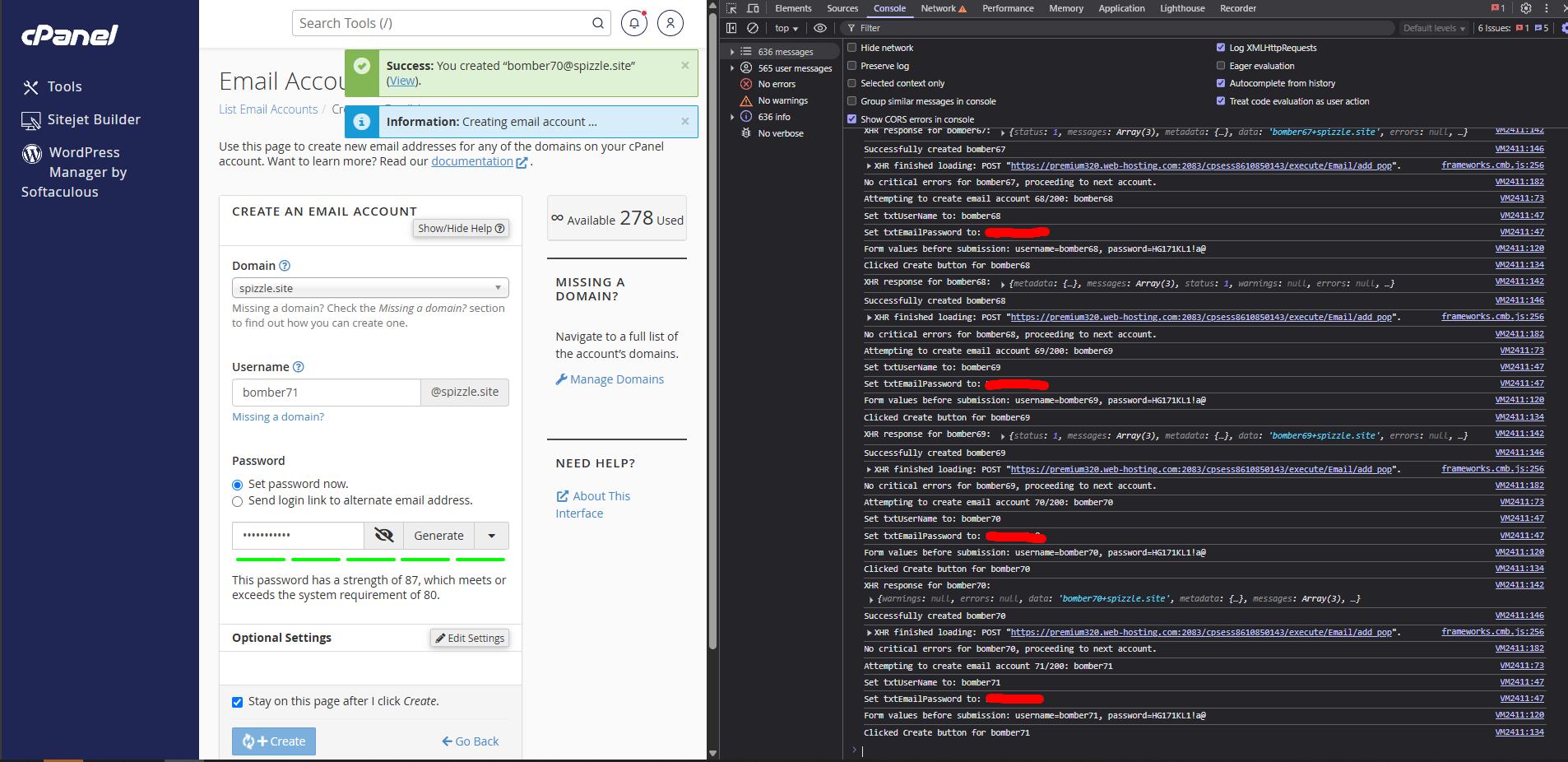The width and height of the screenshot is (1568, 762).
Task: Open the Domain dropdown showing spizzle.site
Action: (x=370, y=288)
